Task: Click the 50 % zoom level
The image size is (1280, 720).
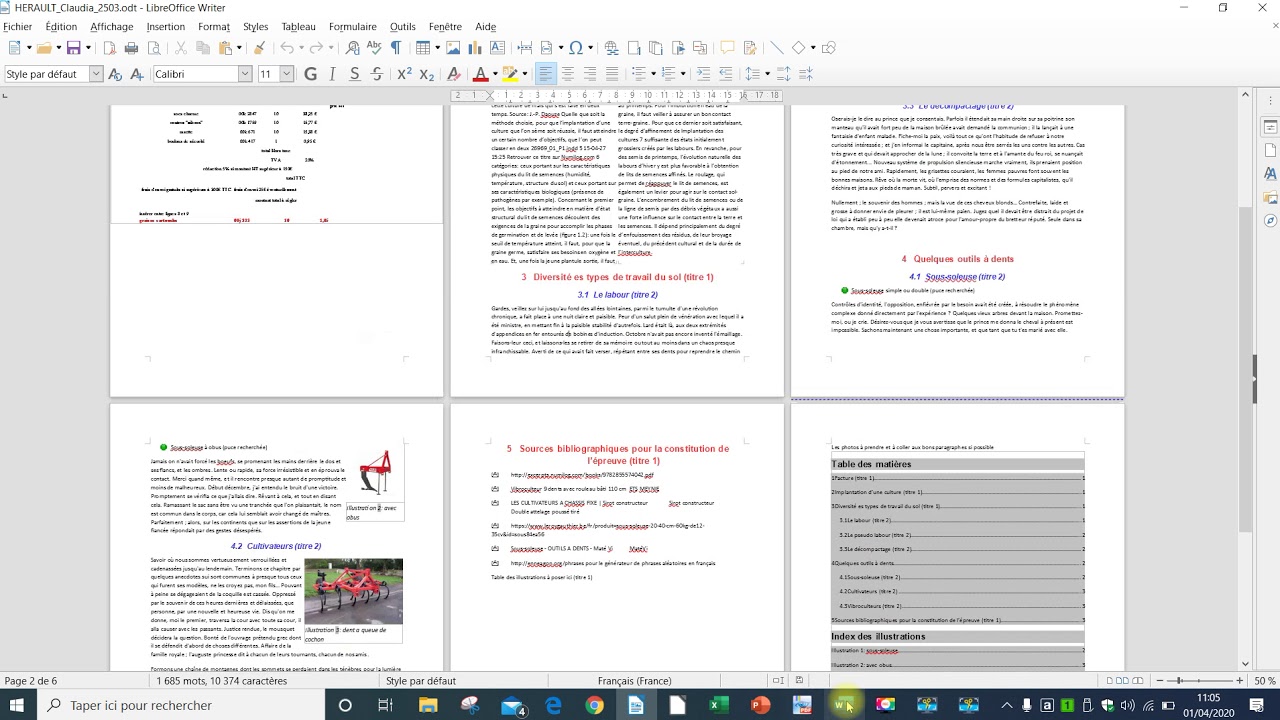Action: coord(1264,681)
